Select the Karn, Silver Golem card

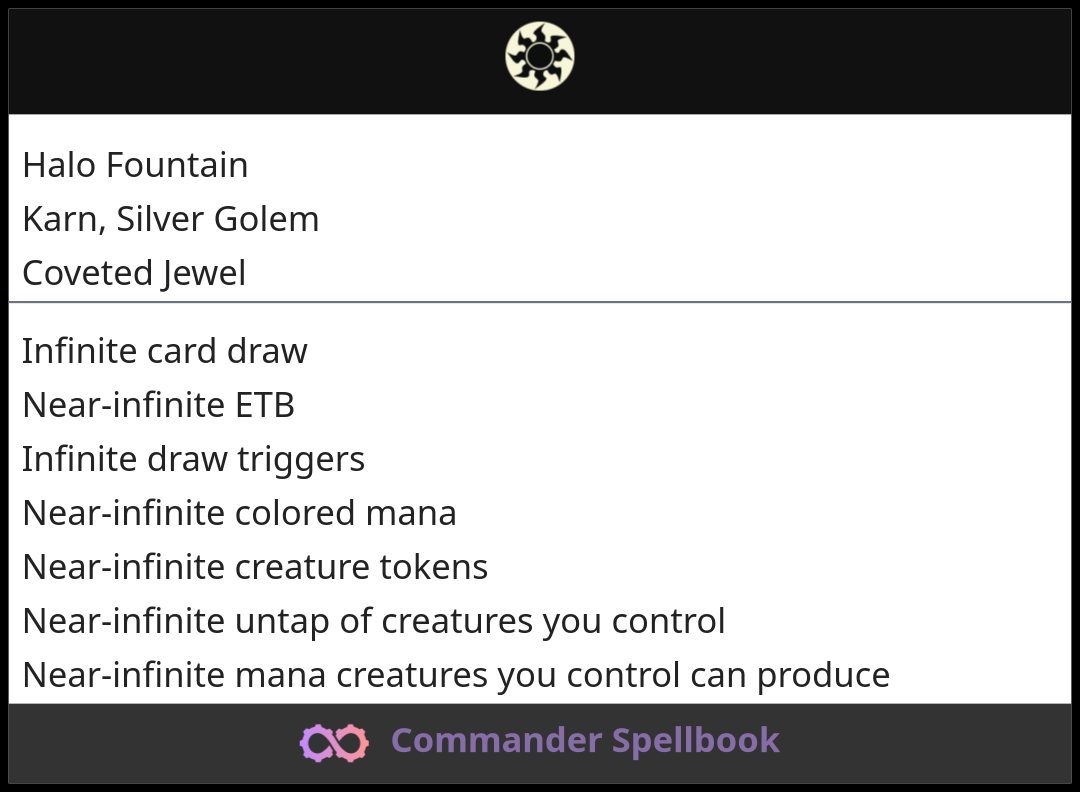tap(170, 219)
